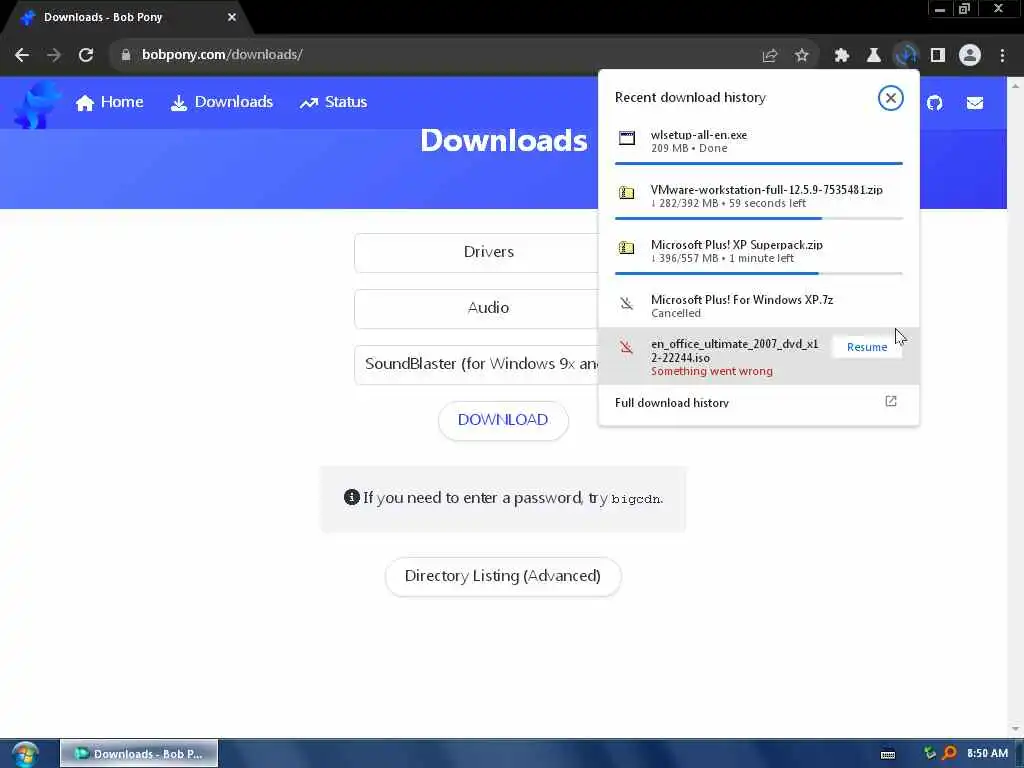Close the recent download history popup

tap(890, 98)
